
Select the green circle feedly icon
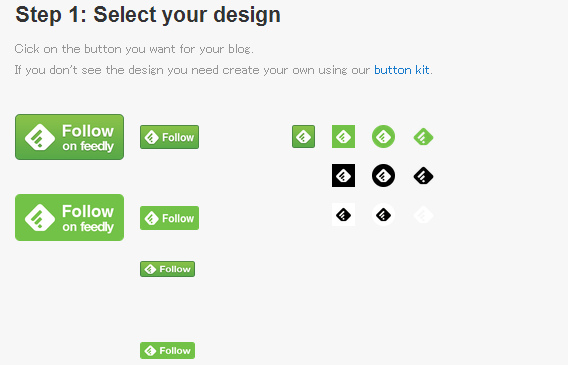coord(383,137)
